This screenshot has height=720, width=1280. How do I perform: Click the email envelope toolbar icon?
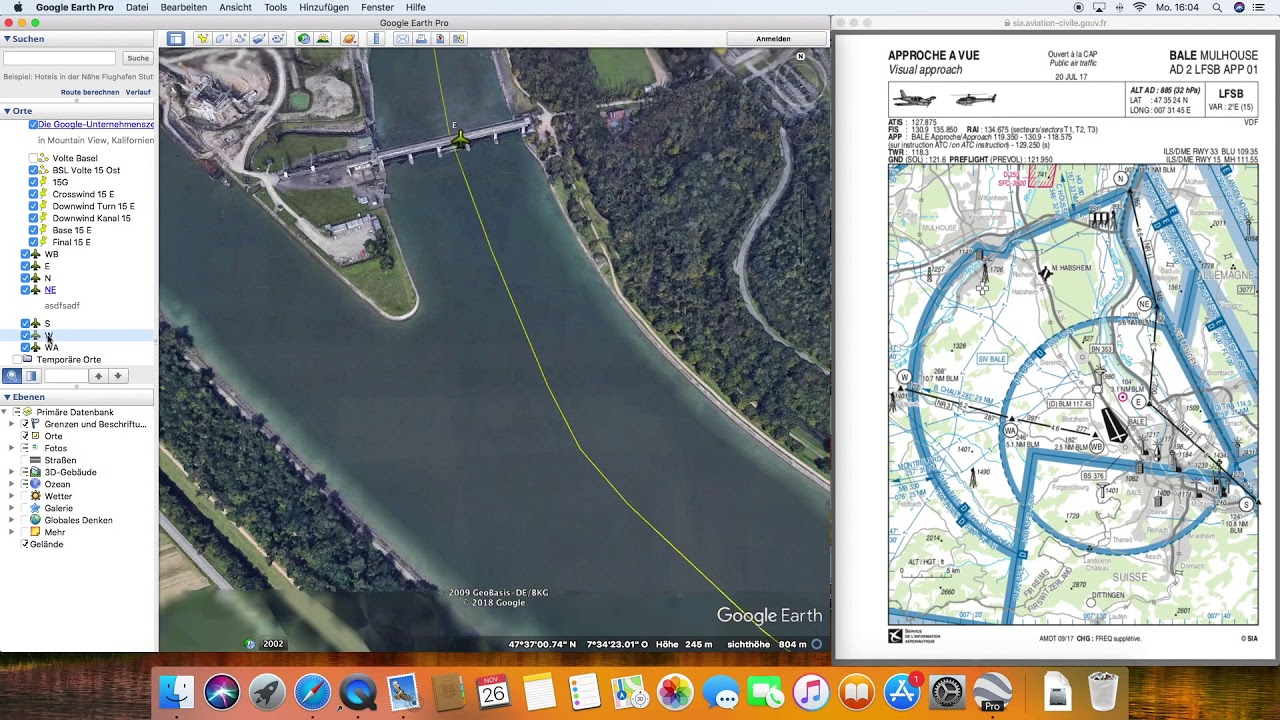click(402, 39)
